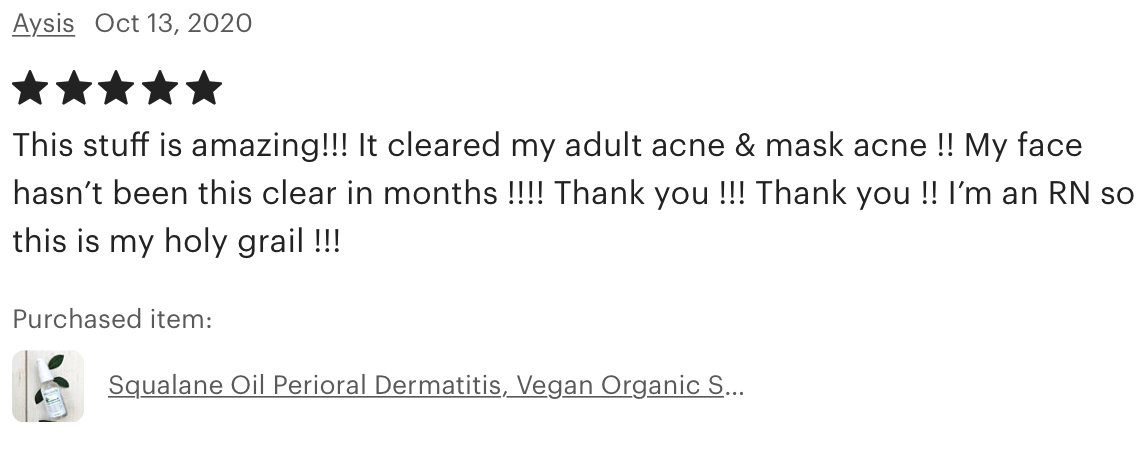Click the "This stuff is amazing" text
1148x460 pixels.
pyautogui.click(x=180, y=146)
